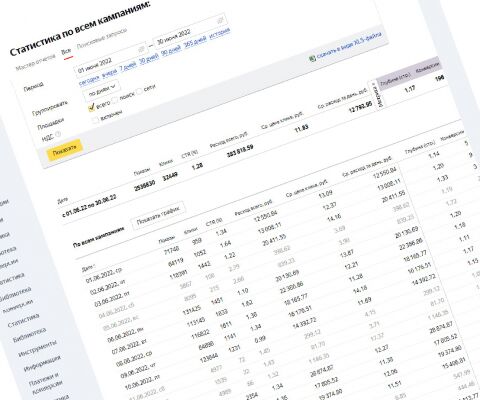Select the '365 дней' period link

click(195, 43)
